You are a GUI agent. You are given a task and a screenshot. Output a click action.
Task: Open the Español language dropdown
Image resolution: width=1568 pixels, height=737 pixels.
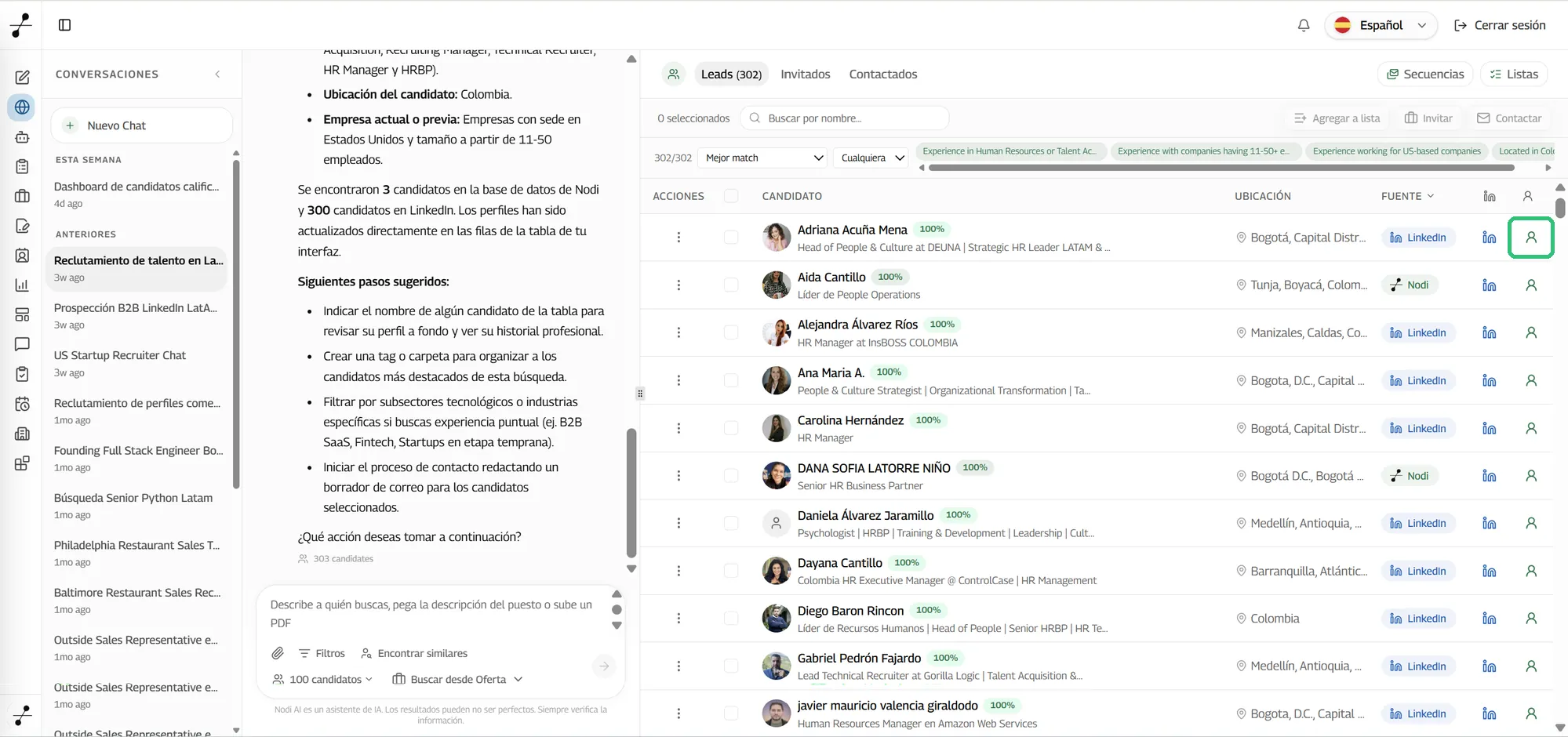tap(1381, 25)
